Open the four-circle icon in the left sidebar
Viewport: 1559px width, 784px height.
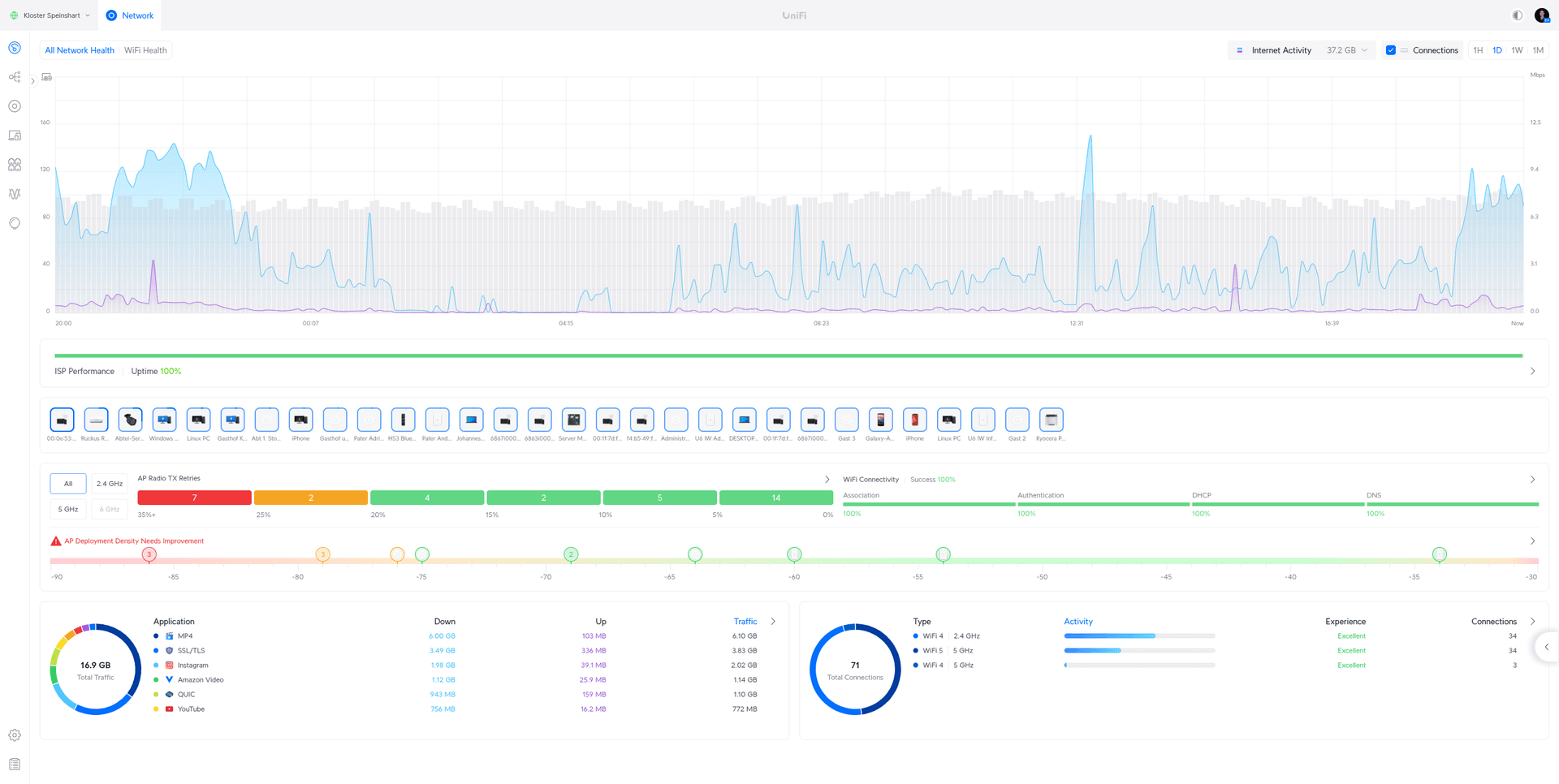[x=15, y=165]
